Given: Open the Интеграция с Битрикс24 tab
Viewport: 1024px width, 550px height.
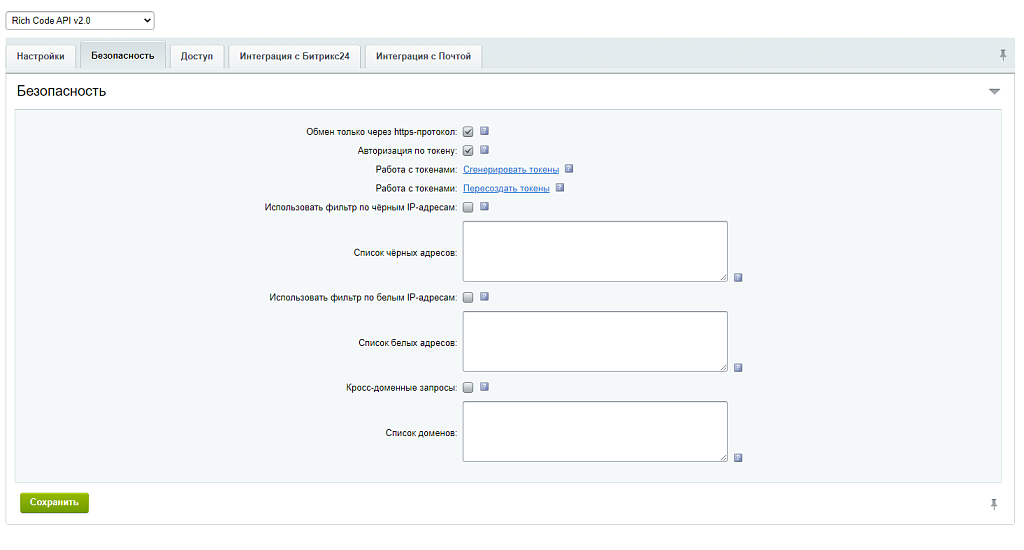Looking at the screenshot, I should point(294,56).
